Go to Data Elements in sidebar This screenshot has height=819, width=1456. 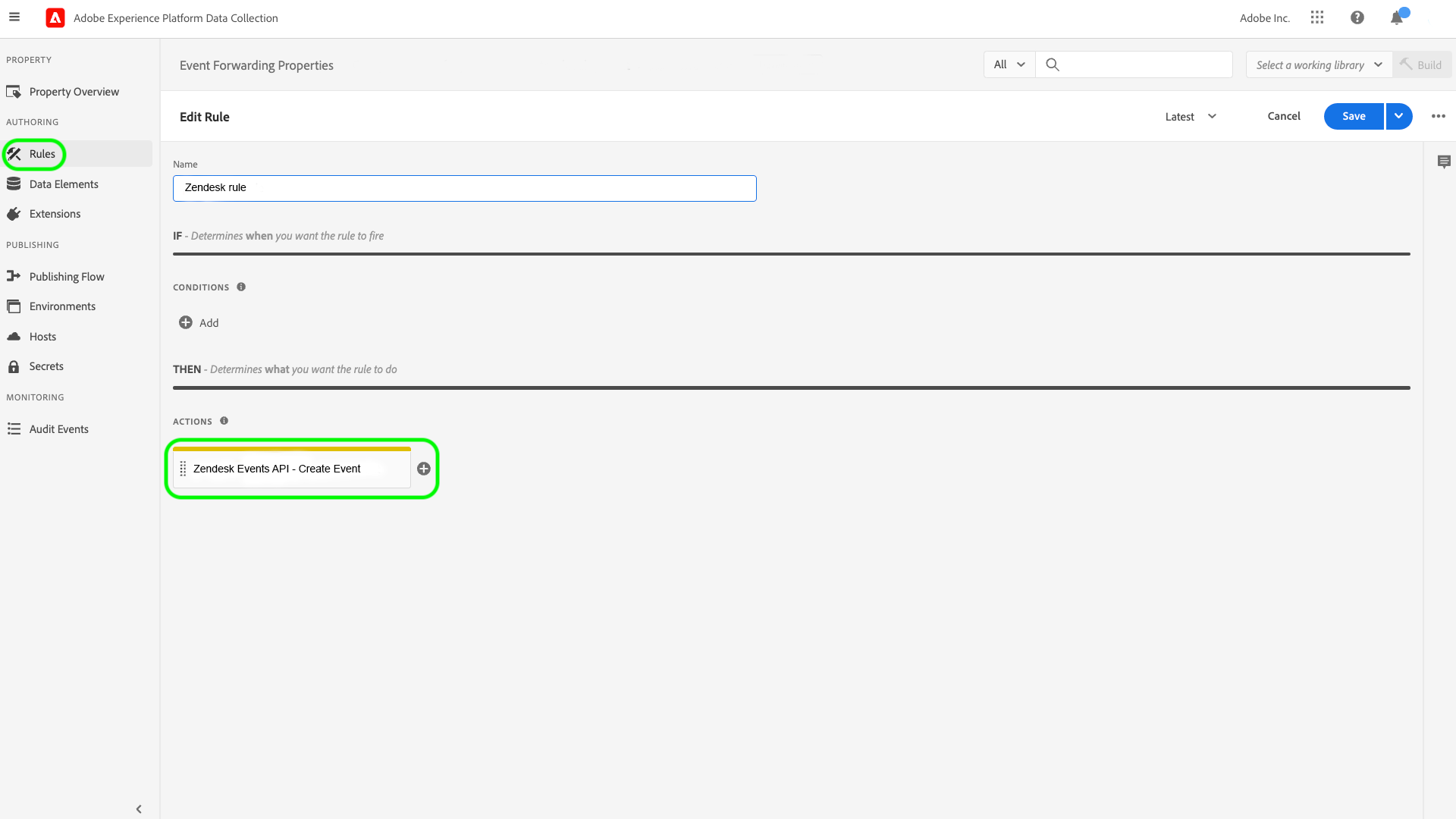64,184
